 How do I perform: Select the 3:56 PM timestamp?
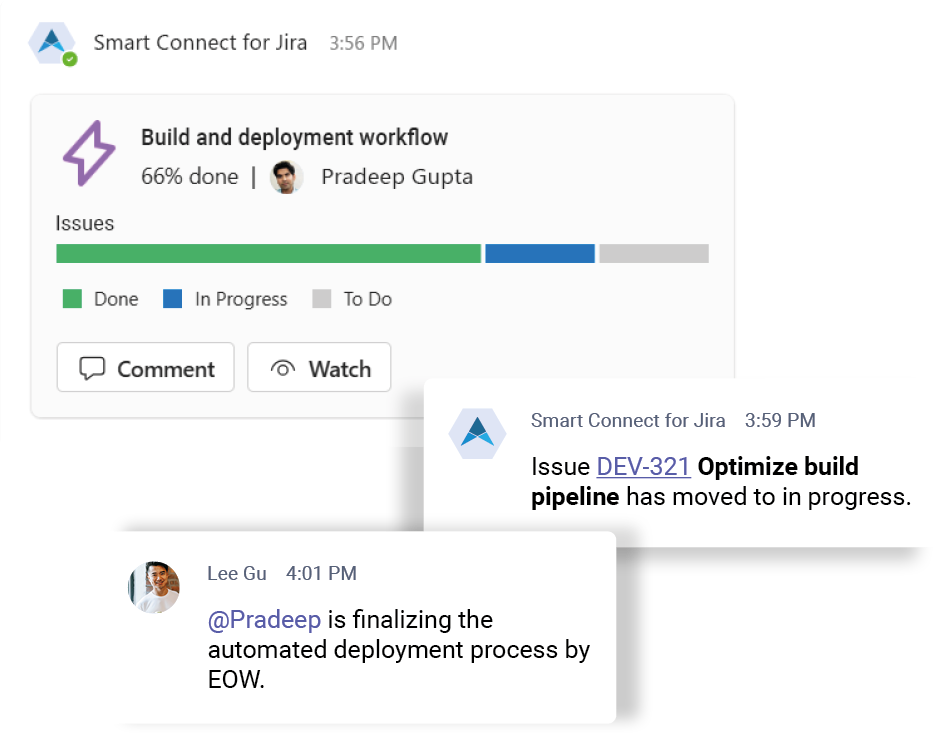(362, 43)
